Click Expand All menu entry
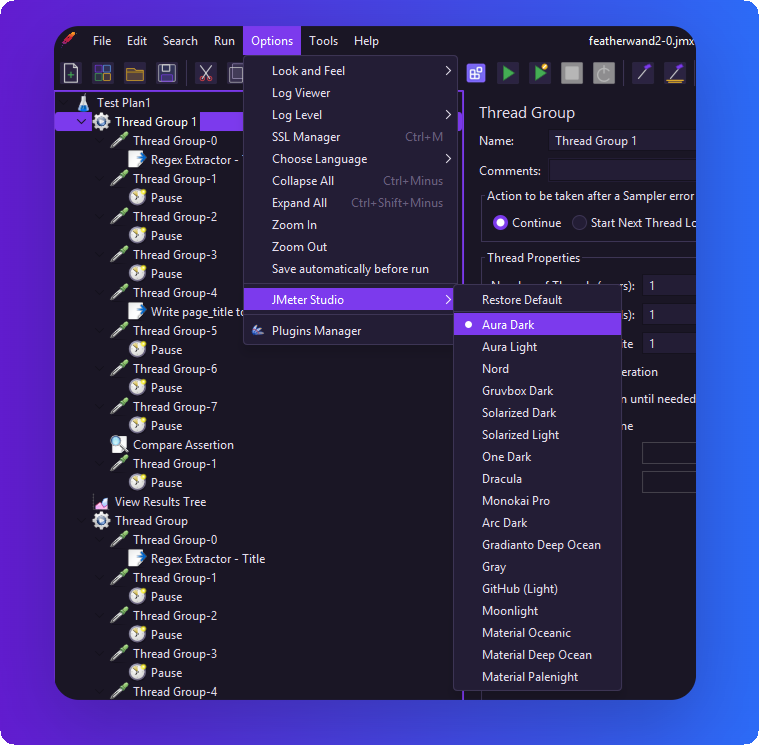The image size is (759, 745). [350, 203]
